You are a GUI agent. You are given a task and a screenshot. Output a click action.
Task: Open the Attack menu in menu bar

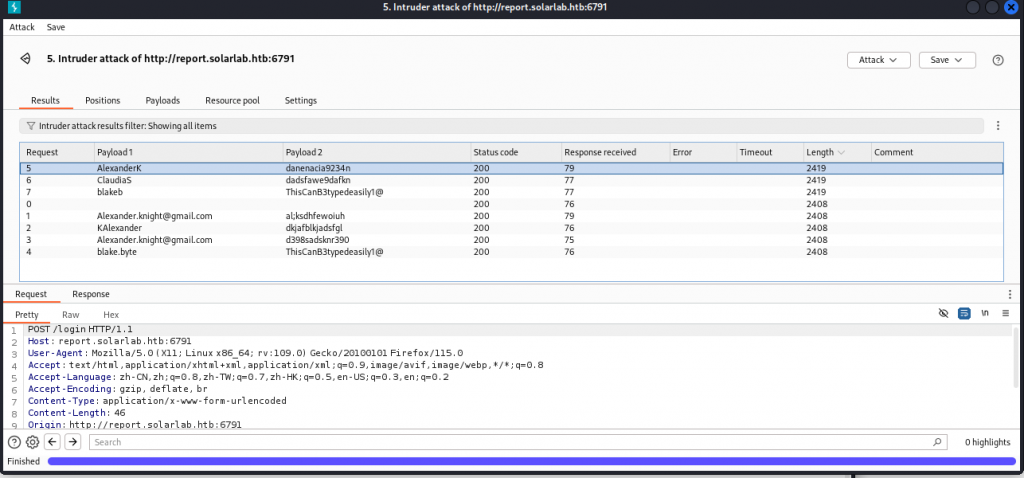[x=22, y=27]
